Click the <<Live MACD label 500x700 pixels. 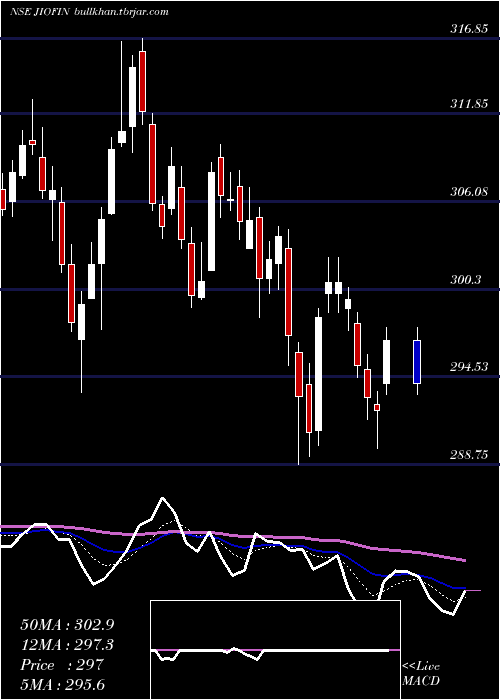[421, 674]
